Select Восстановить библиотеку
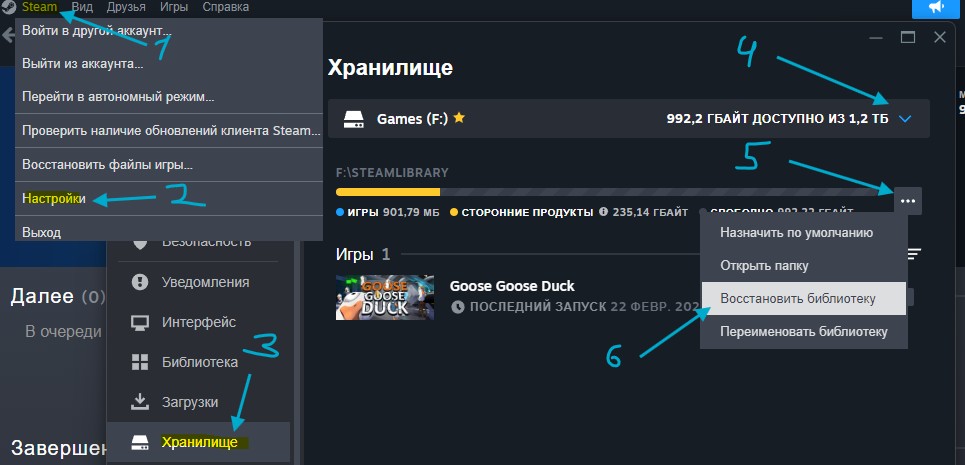 click(804, 298)
